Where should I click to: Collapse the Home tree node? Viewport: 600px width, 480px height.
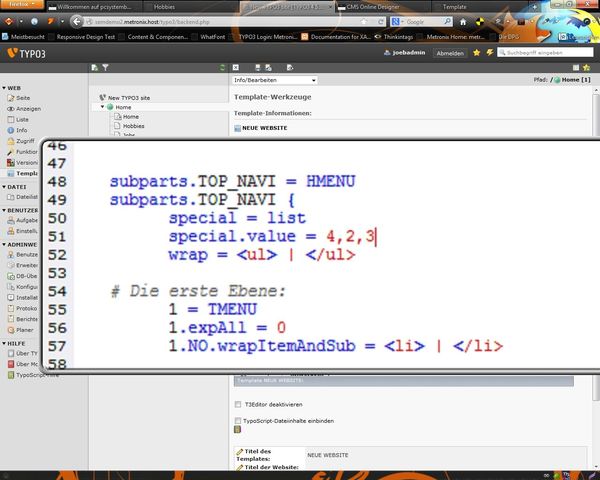(x=102, y=106)
